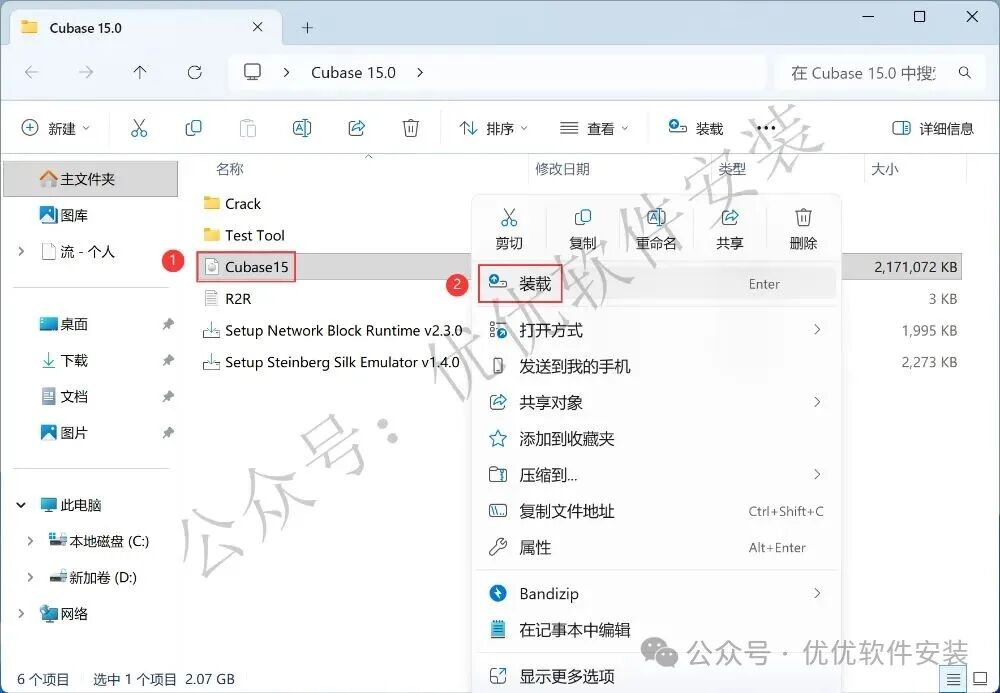The height and width of the screenshot is (693, 1000).
Task: Open 桌面 in the sidebar
Action: tap(64, 324)
